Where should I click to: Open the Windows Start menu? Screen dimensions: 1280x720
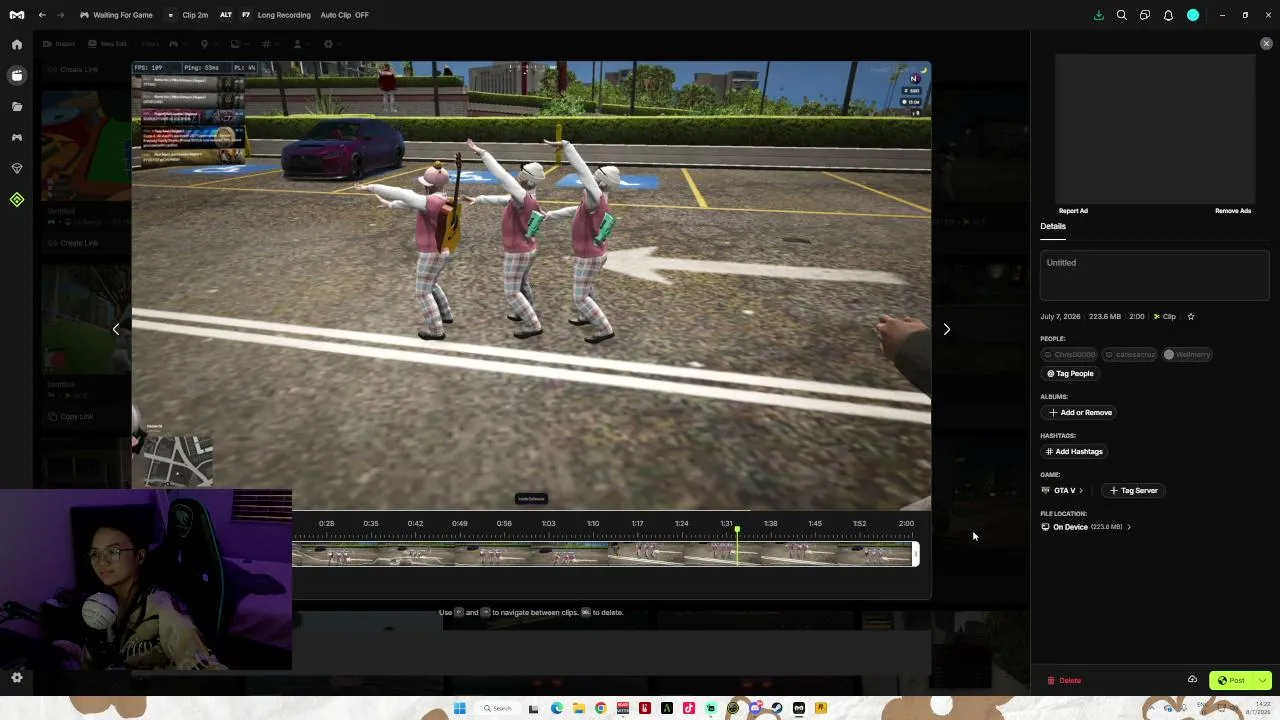[x=459, y=709]
